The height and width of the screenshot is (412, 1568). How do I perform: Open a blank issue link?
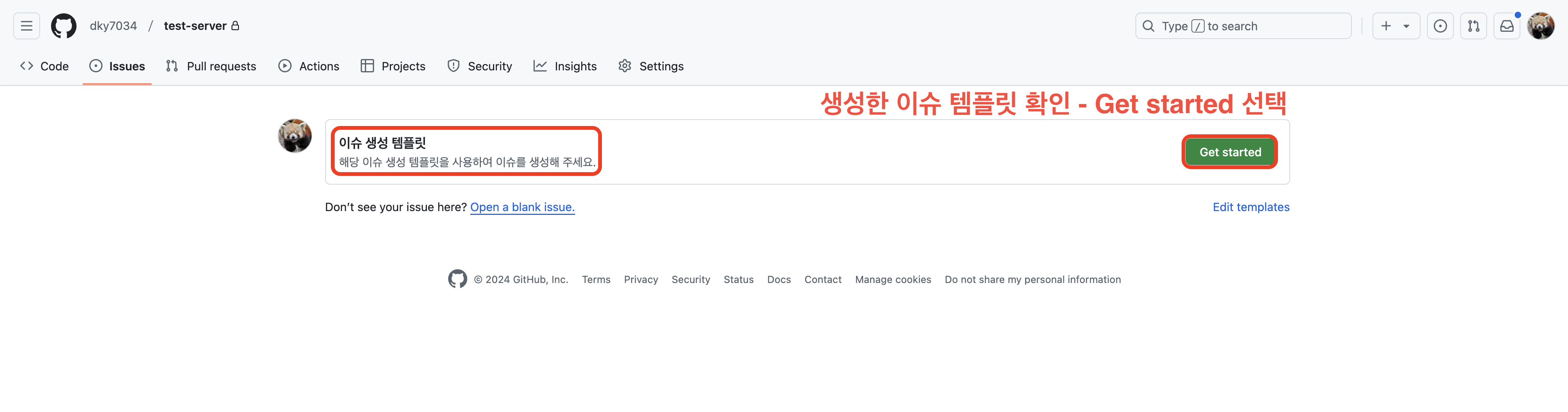(x=522, y=207)
